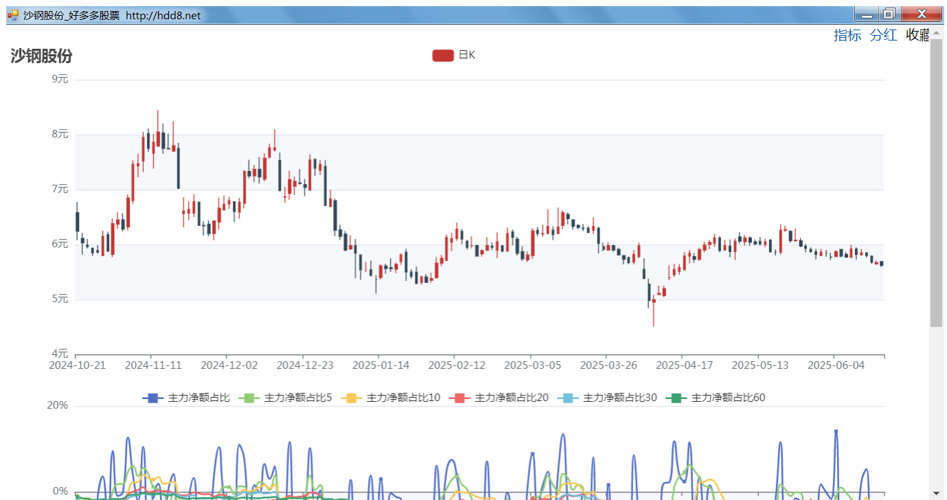
Task: Click the 2025-04-17 axis date label
Action: 684,365
